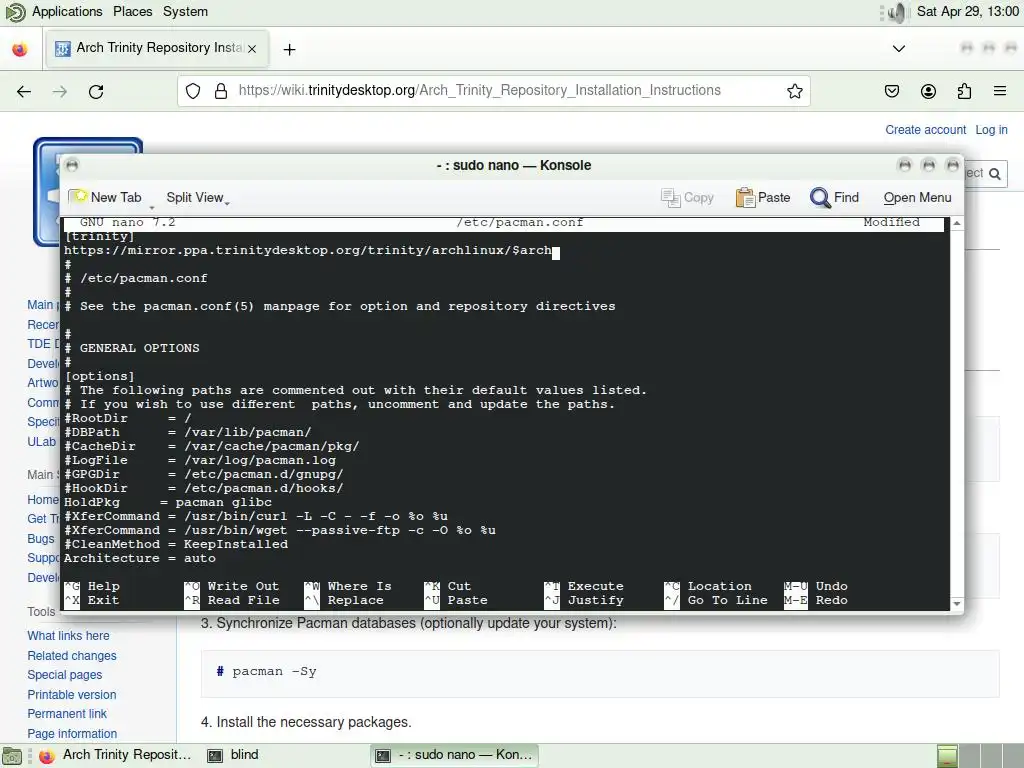Click the clock showing Sat Apr 29
Image resolution: width=1024 pixels, height=768 pixels.
(x=967, y=12)
